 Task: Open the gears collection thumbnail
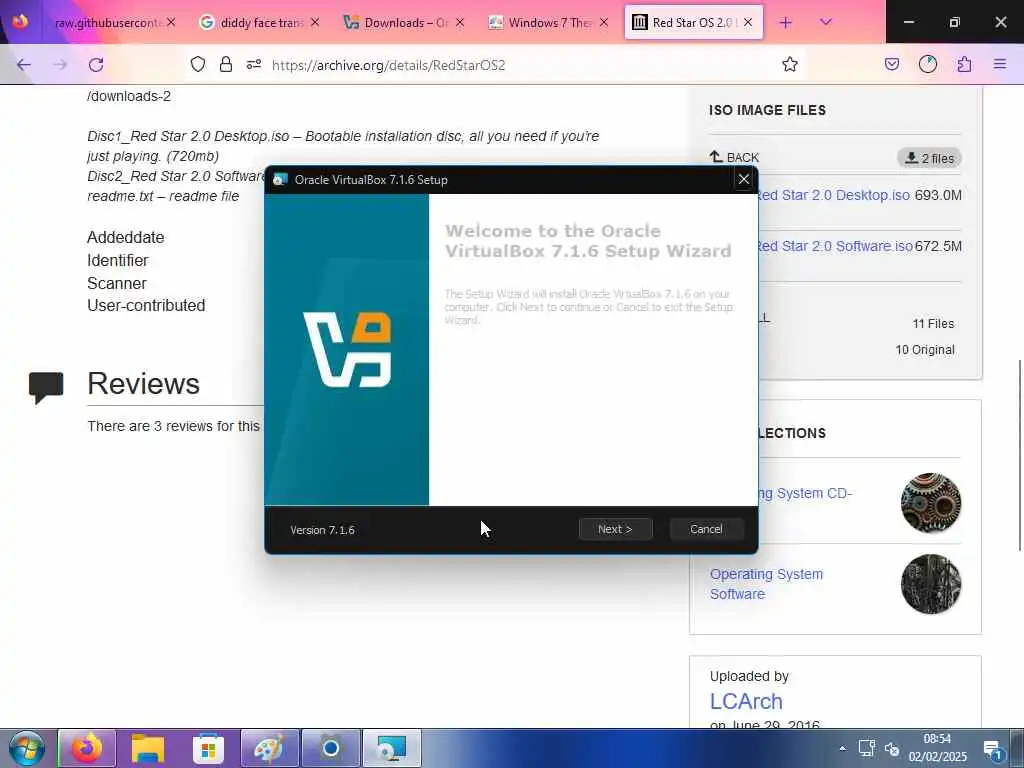click(x=931, y=502)
